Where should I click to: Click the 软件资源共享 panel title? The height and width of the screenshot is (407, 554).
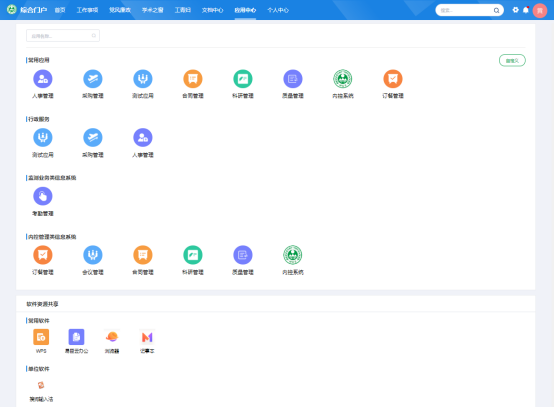[42, 304]
